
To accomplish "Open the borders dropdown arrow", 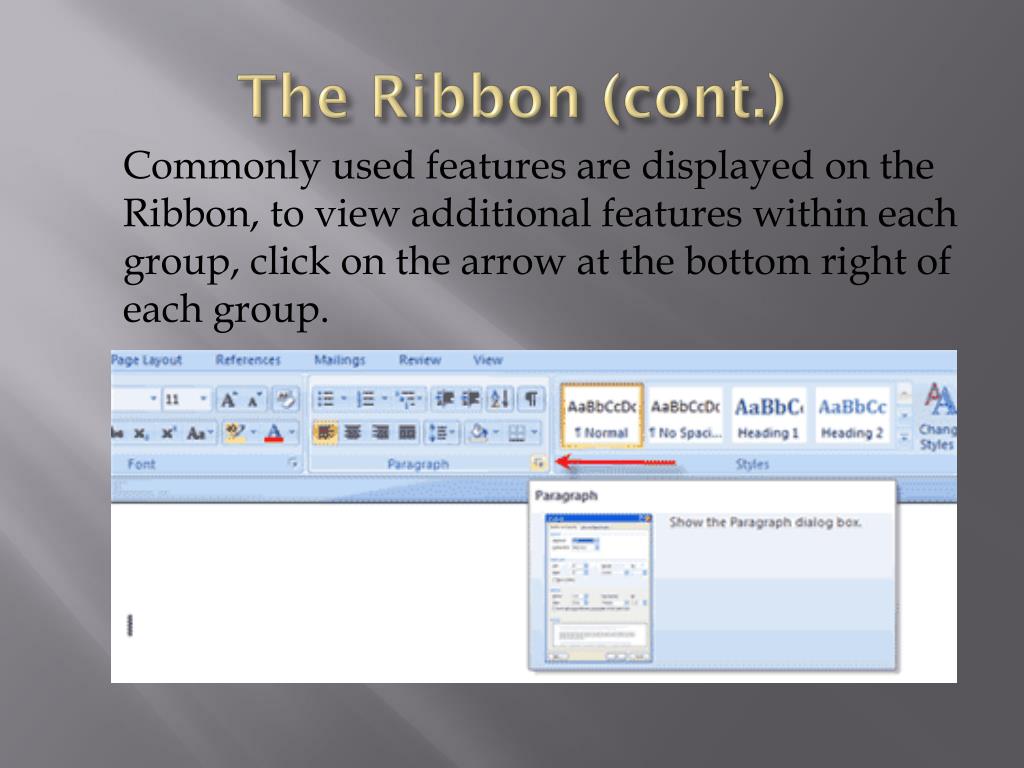I will (x=534, y=432).
